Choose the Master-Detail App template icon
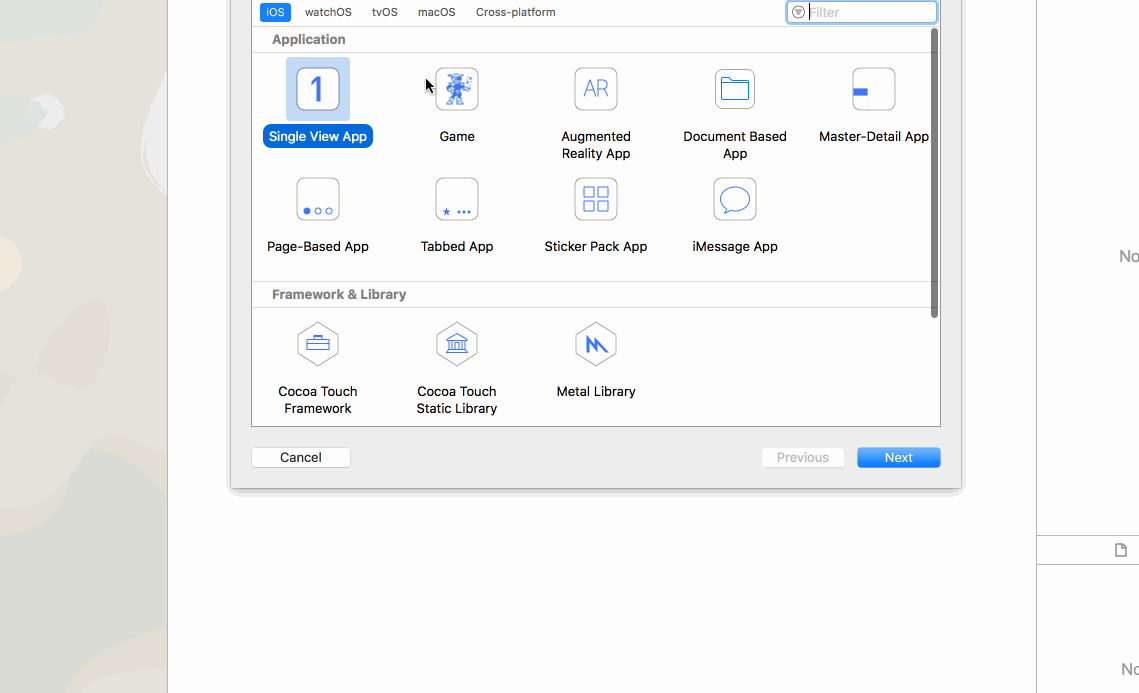This screenshot has width=1139, height=693. (x=874, y=89)
